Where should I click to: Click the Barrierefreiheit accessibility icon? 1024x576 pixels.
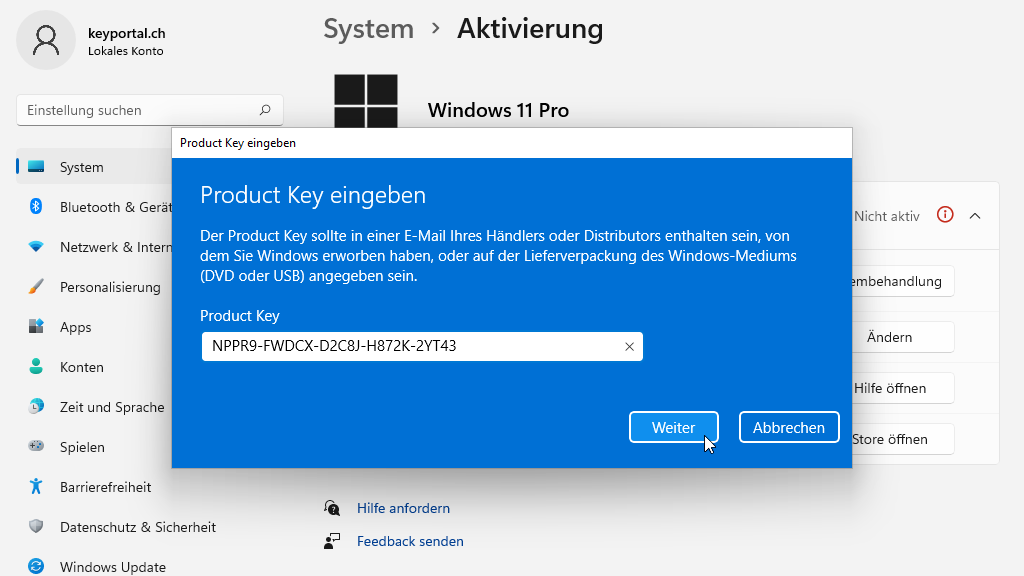[x=36, y=487]
